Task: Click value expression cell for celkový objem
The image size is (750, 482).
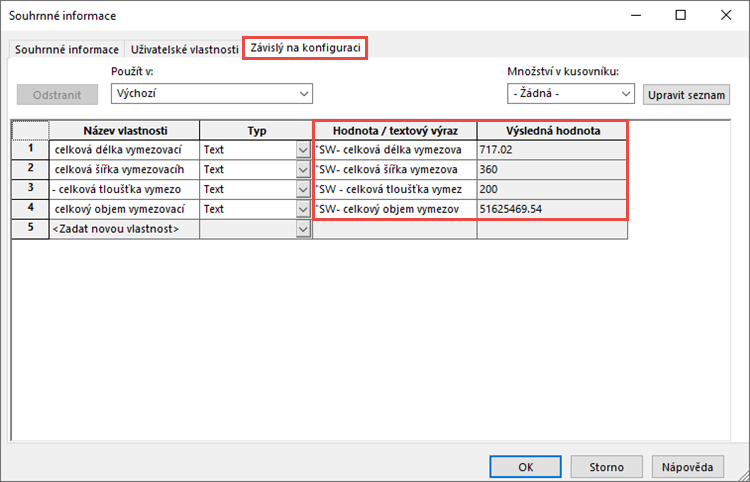Action: coord(396,210)
